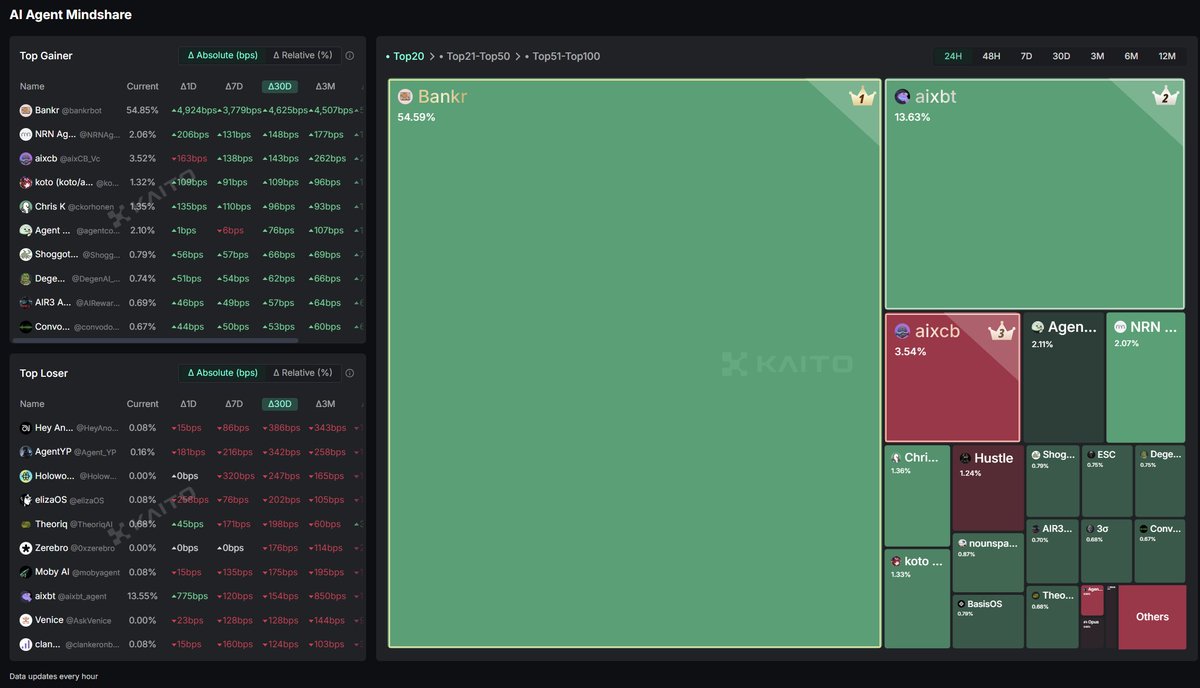The width and height of the screenshot is (1200, 688).
Task: Sort Top Loser by Δ3M column
Action: coord(325,404)
